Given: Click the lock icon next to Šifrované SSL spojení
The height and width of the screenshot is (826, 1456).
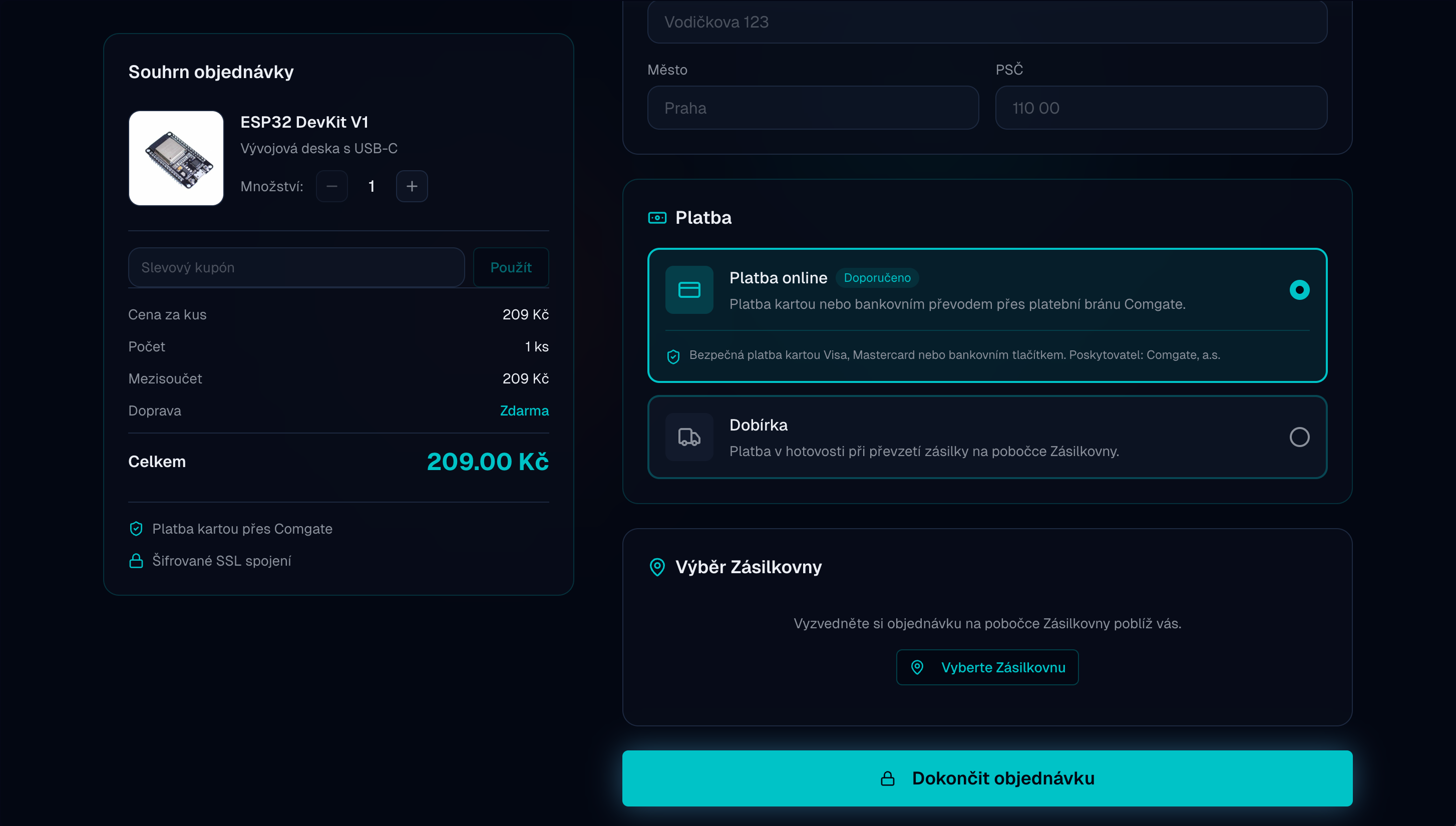Looking at the screenshot, I should pos(136,561).
